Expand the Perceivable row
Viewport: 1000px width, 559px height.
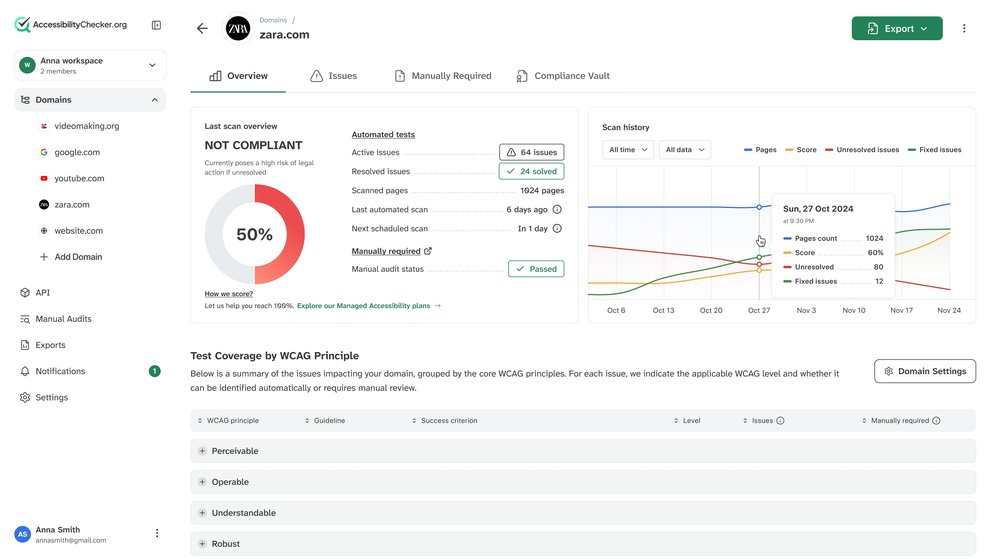click(x=583, y=451)
